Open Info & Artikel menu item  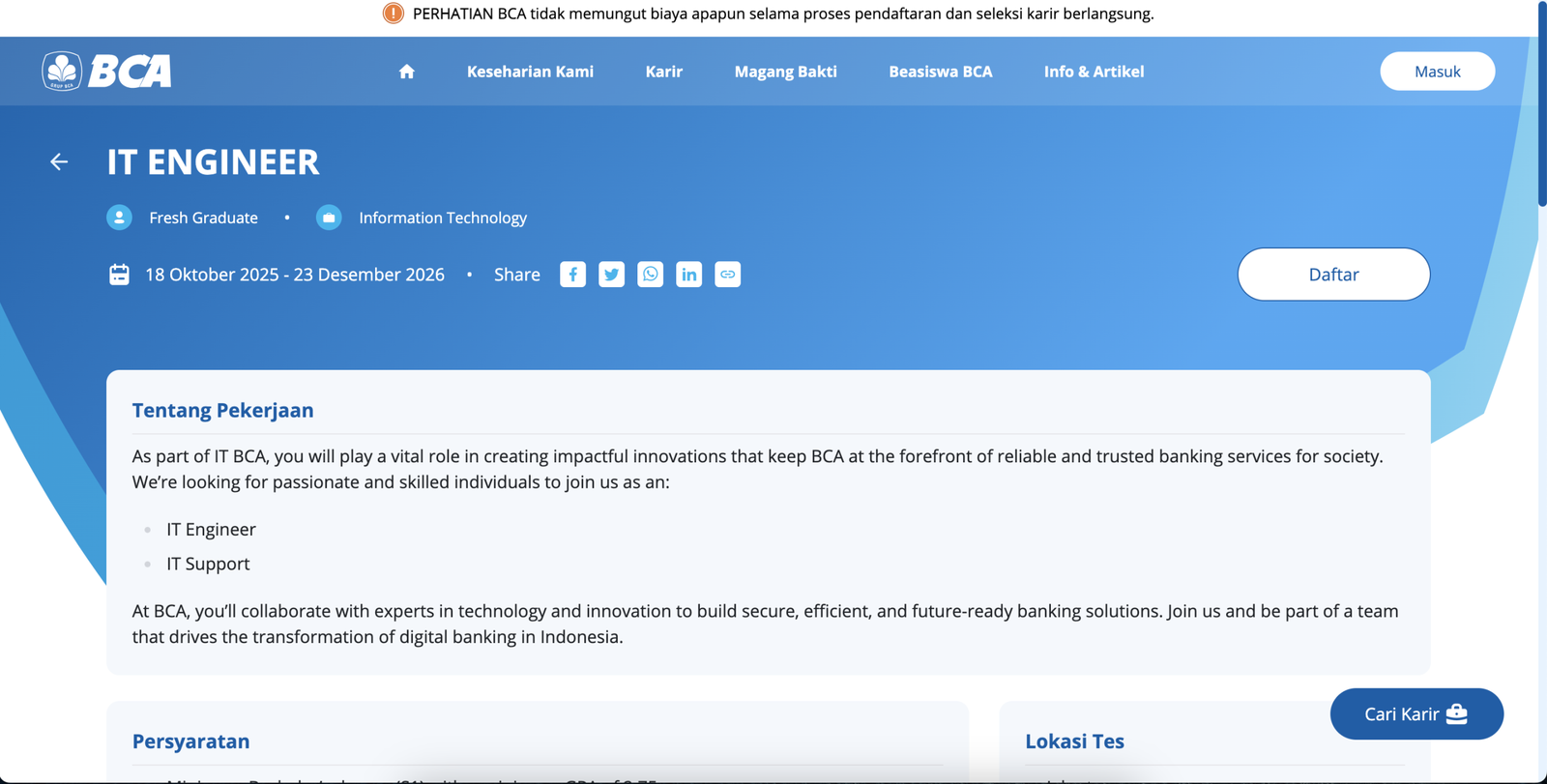click(x=1094, y=72)
